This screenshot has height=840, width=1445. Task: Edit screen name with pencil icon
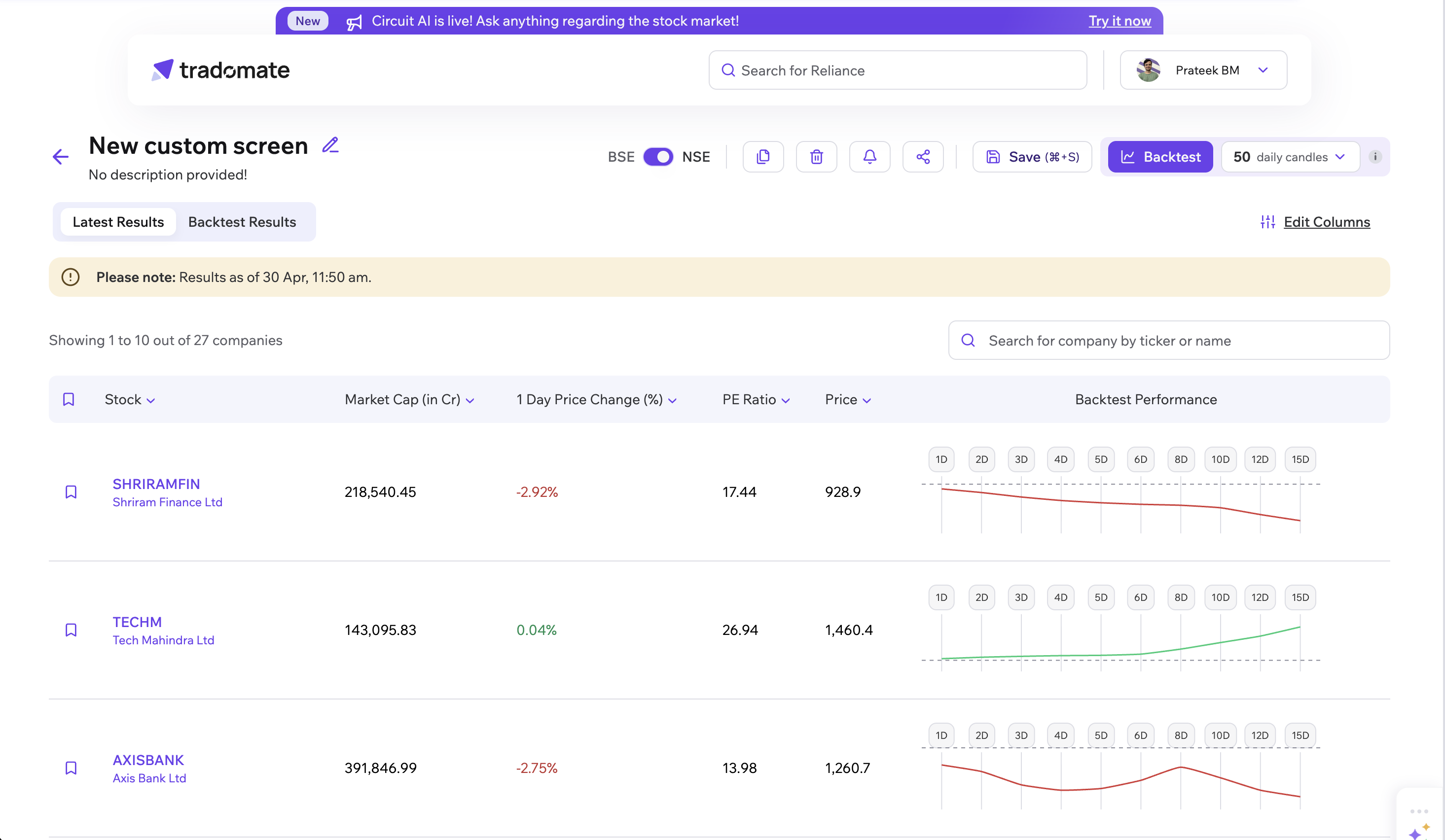(x=330, y=145)
